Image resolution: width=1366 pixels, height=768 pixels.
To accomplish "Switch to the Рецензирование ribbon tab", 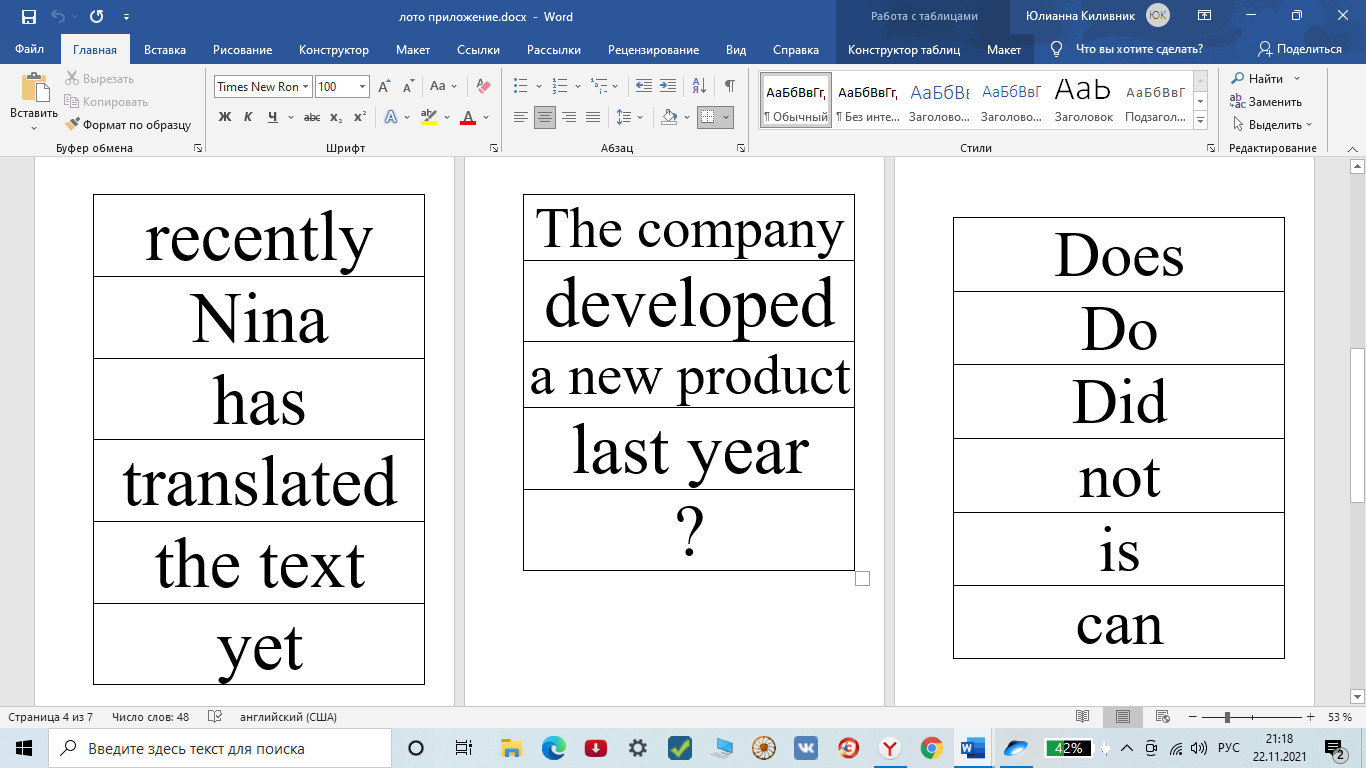I will pyautogui.click(x=654, y=49).
